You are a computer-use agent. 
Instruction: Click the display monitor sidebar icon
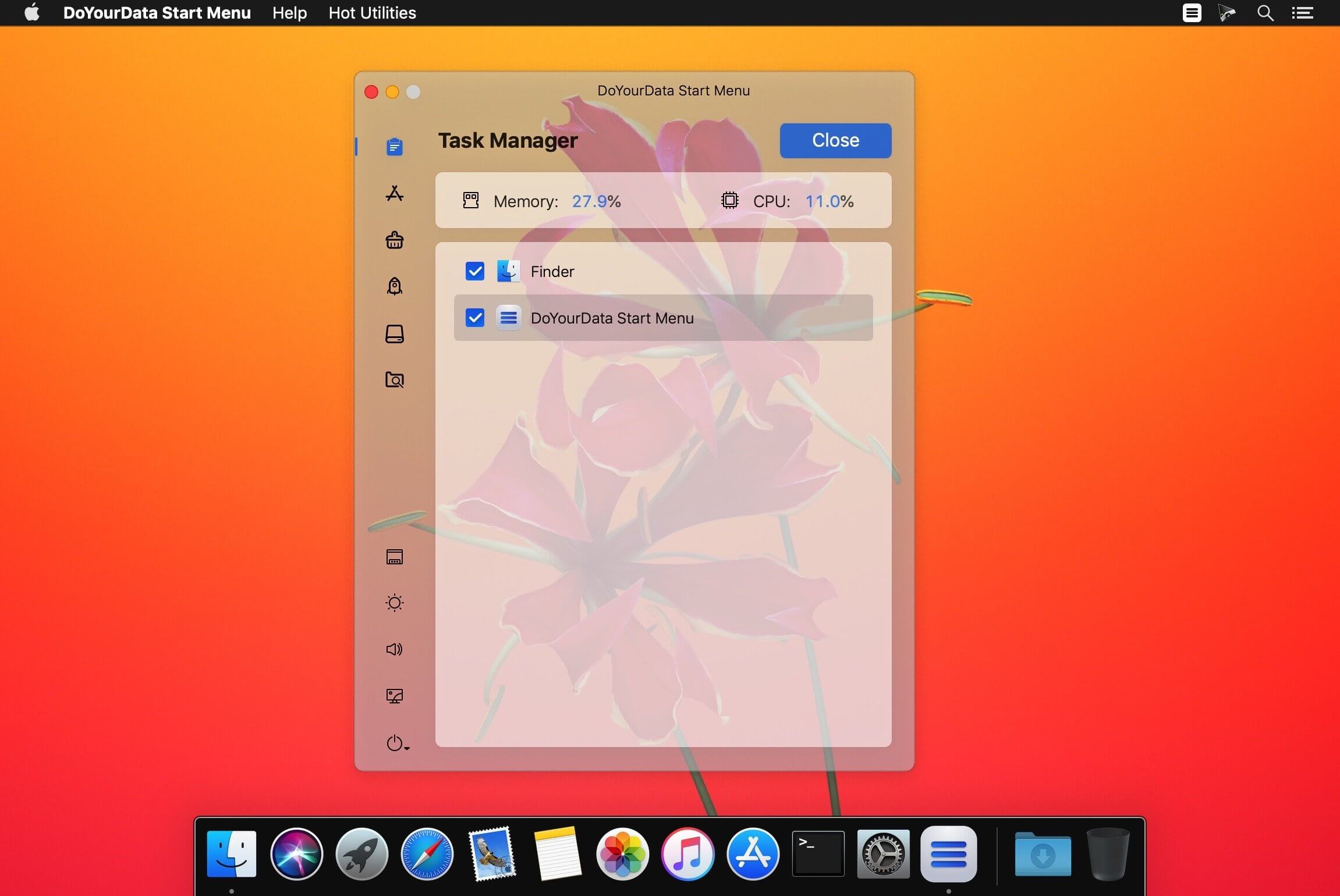coord(394,696)
